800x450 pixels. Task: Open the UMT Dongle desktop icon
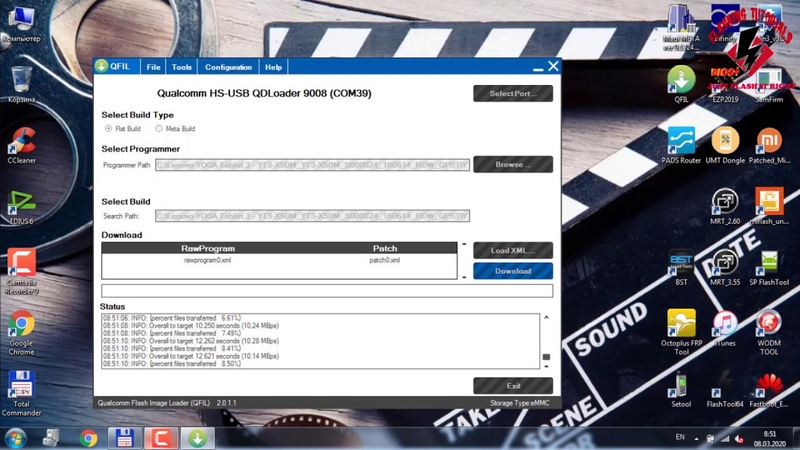725,141
